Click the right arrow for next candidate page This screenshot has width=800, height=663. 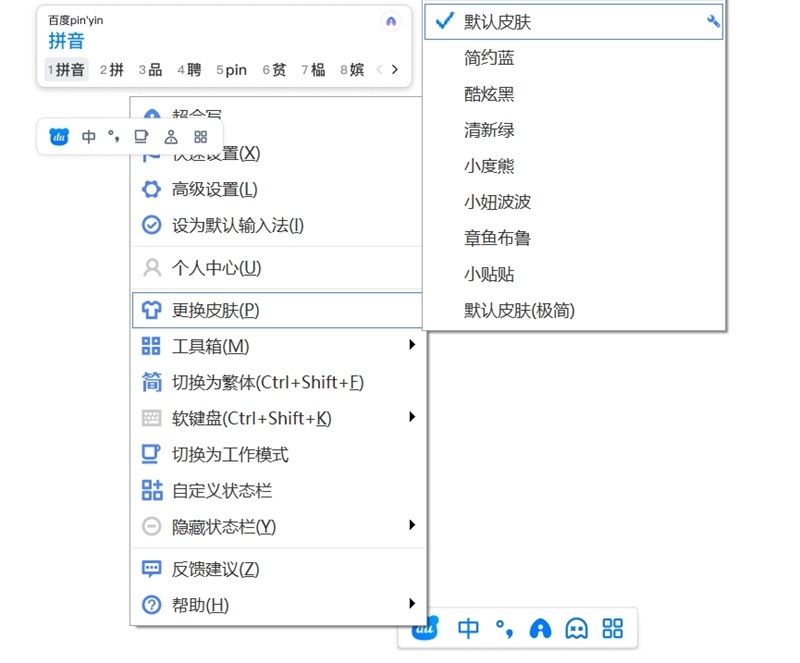click(394, 70)
